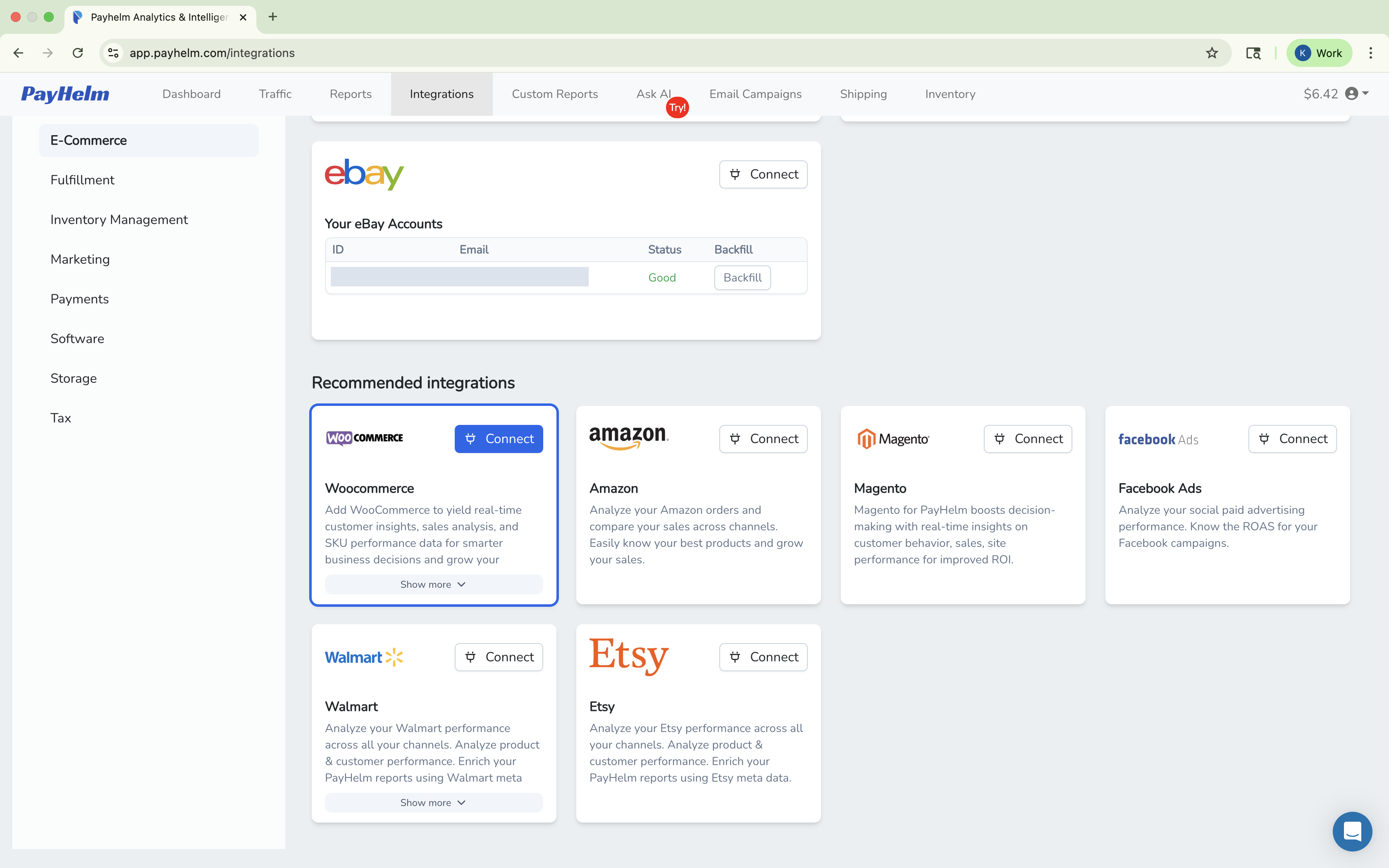1389x868 pixels.
Task: Click the eBay logo
Action: [x=364, y=174]
